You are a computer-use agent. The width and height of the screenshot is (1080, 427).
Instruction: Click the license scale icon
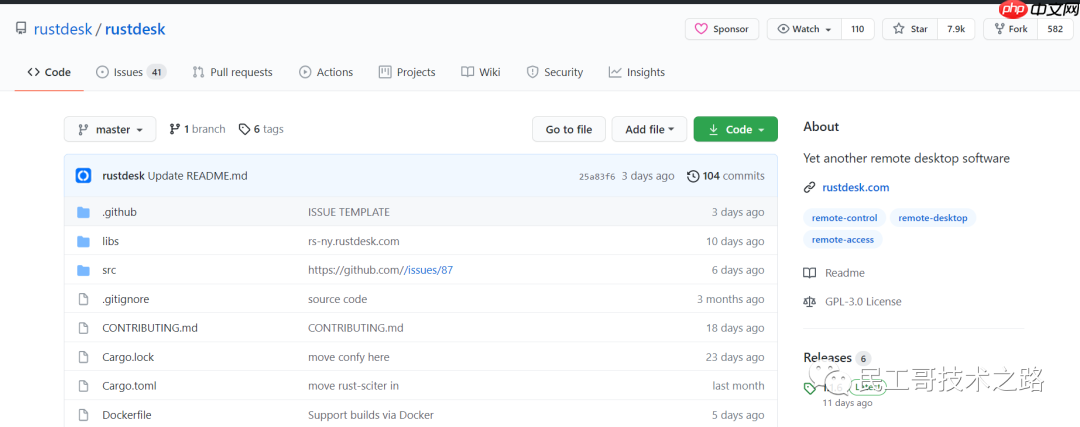pyautogui.click(x=809, y=302)
